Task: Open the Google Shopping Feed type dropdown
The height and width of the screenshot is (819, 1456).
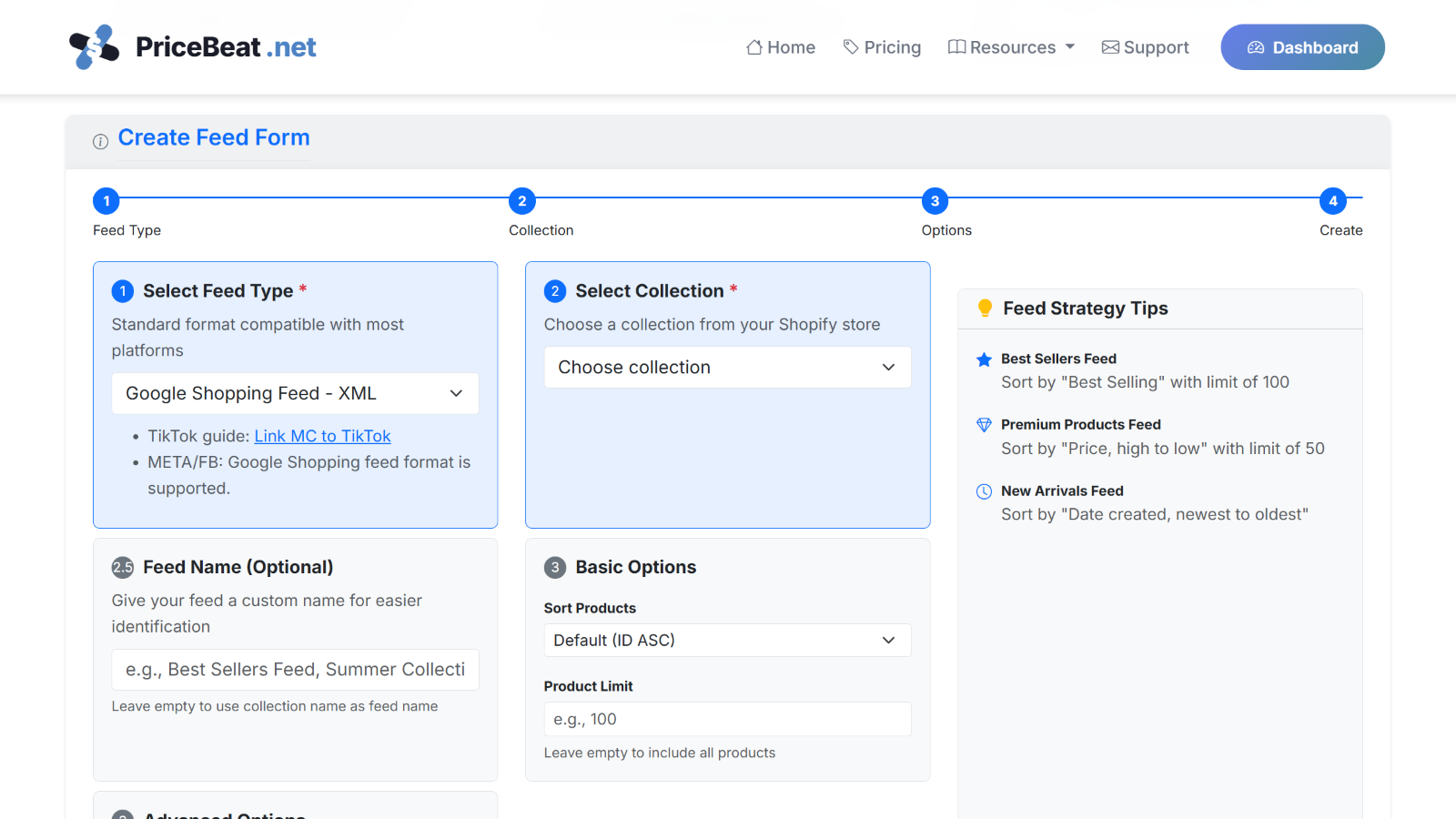Action: [295, 393]
